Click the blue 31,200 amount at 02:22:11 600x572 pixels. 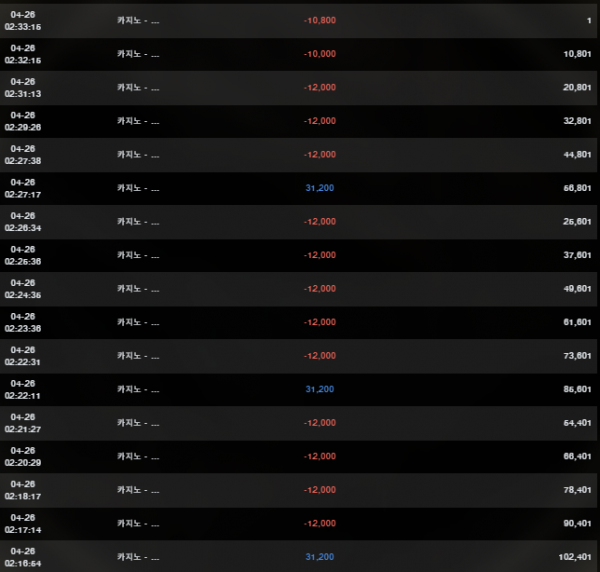pyautogui.click(x=319, y=389)
